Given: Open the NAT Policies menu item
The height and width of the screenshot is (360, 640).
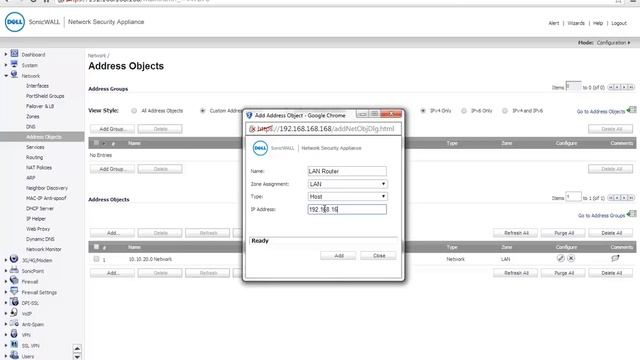Looking at the screenshot, I should 39,167.
